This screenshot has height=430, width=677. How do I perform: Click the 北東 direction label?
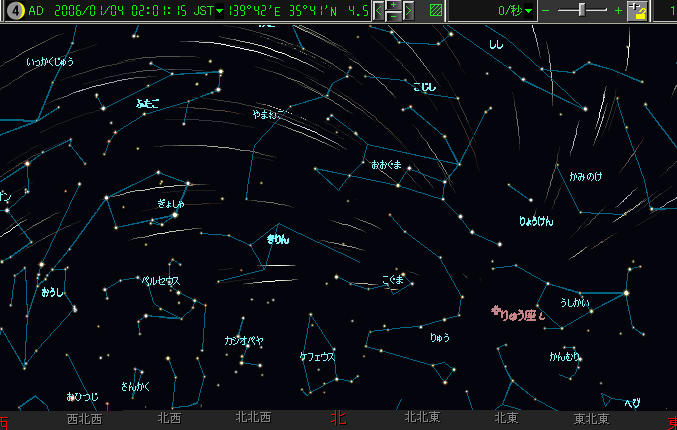pyautogui.click(x=506, y=419)
